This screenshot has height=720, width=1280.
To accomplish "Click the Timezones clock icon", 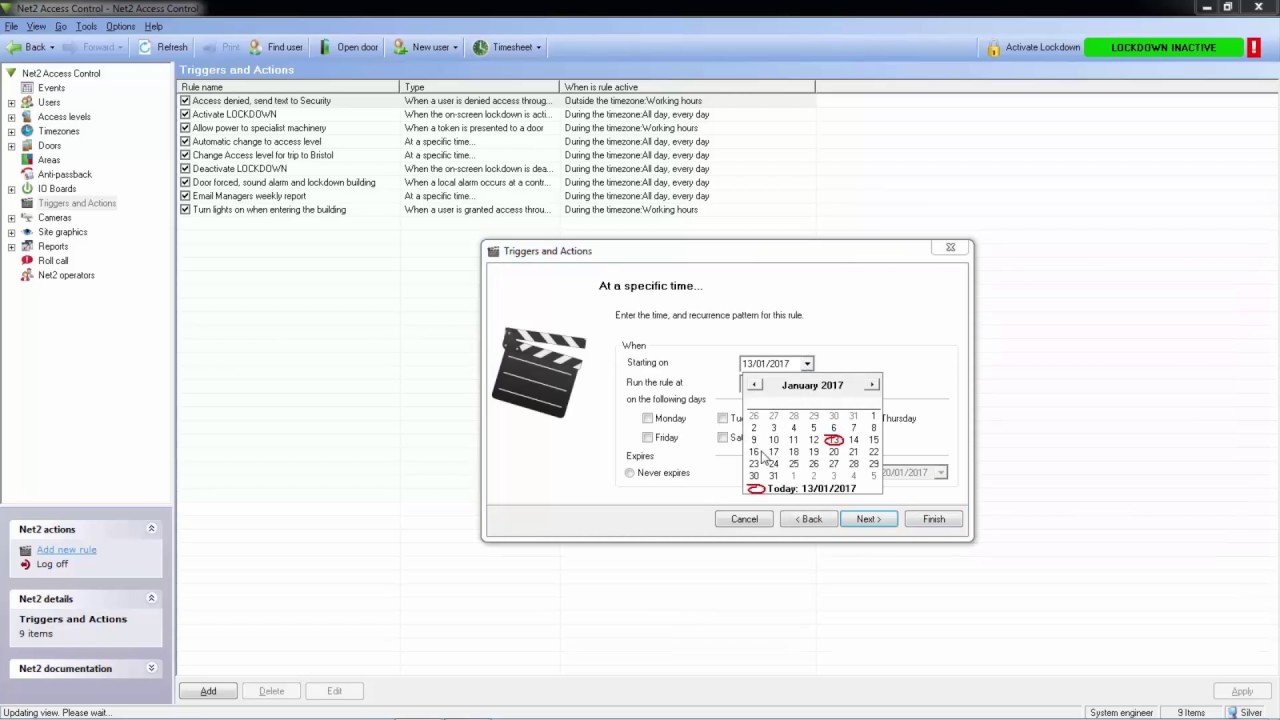I will [27, 131].
